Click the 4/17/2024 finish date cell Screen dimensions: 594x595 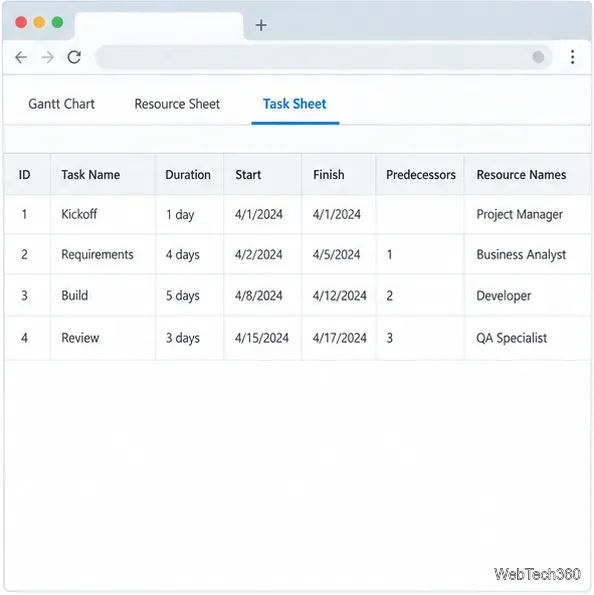coord(339,338)
